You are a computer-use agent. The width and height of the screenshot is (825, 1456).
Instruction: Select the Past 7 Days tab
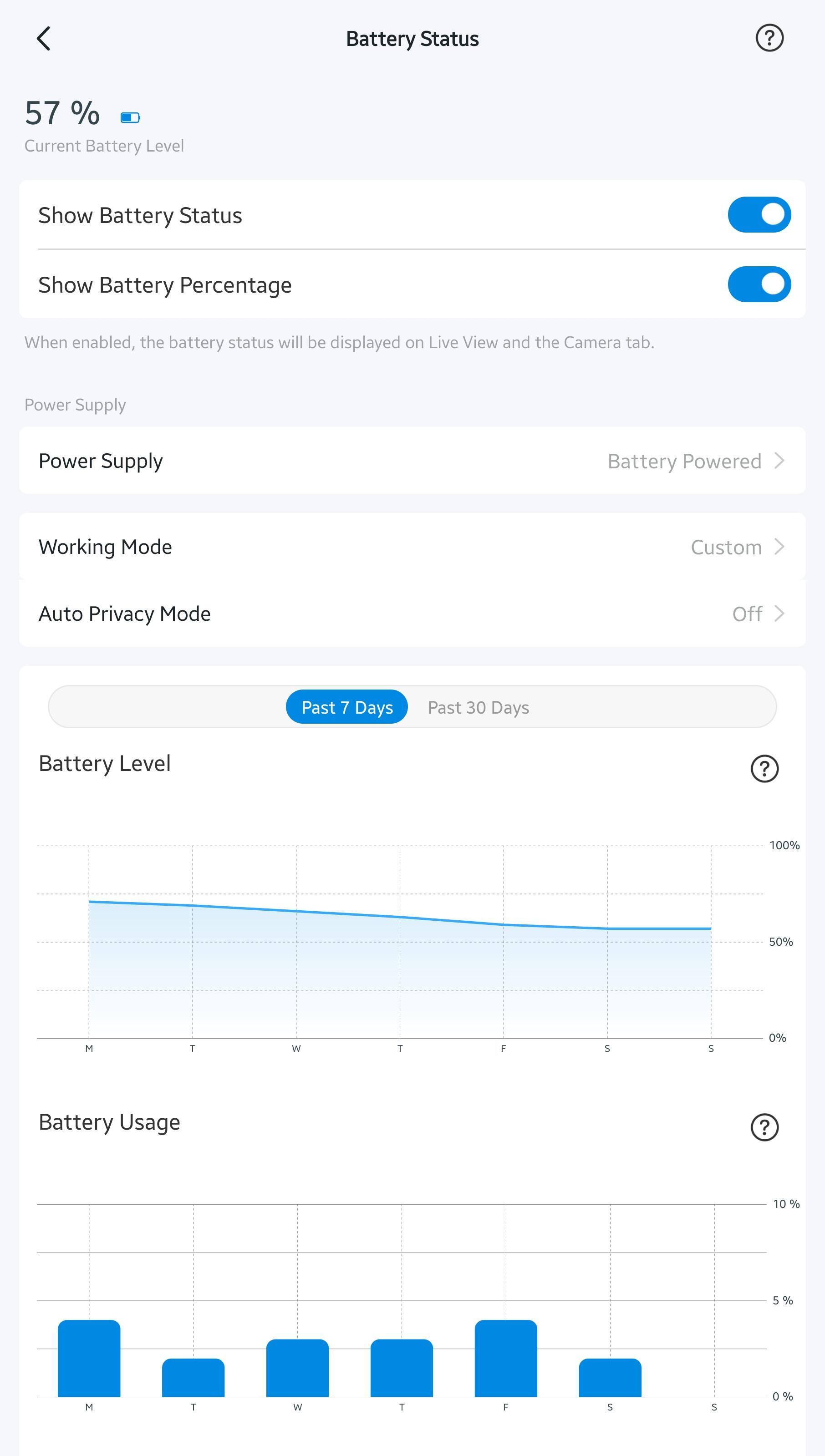(347, 707)
